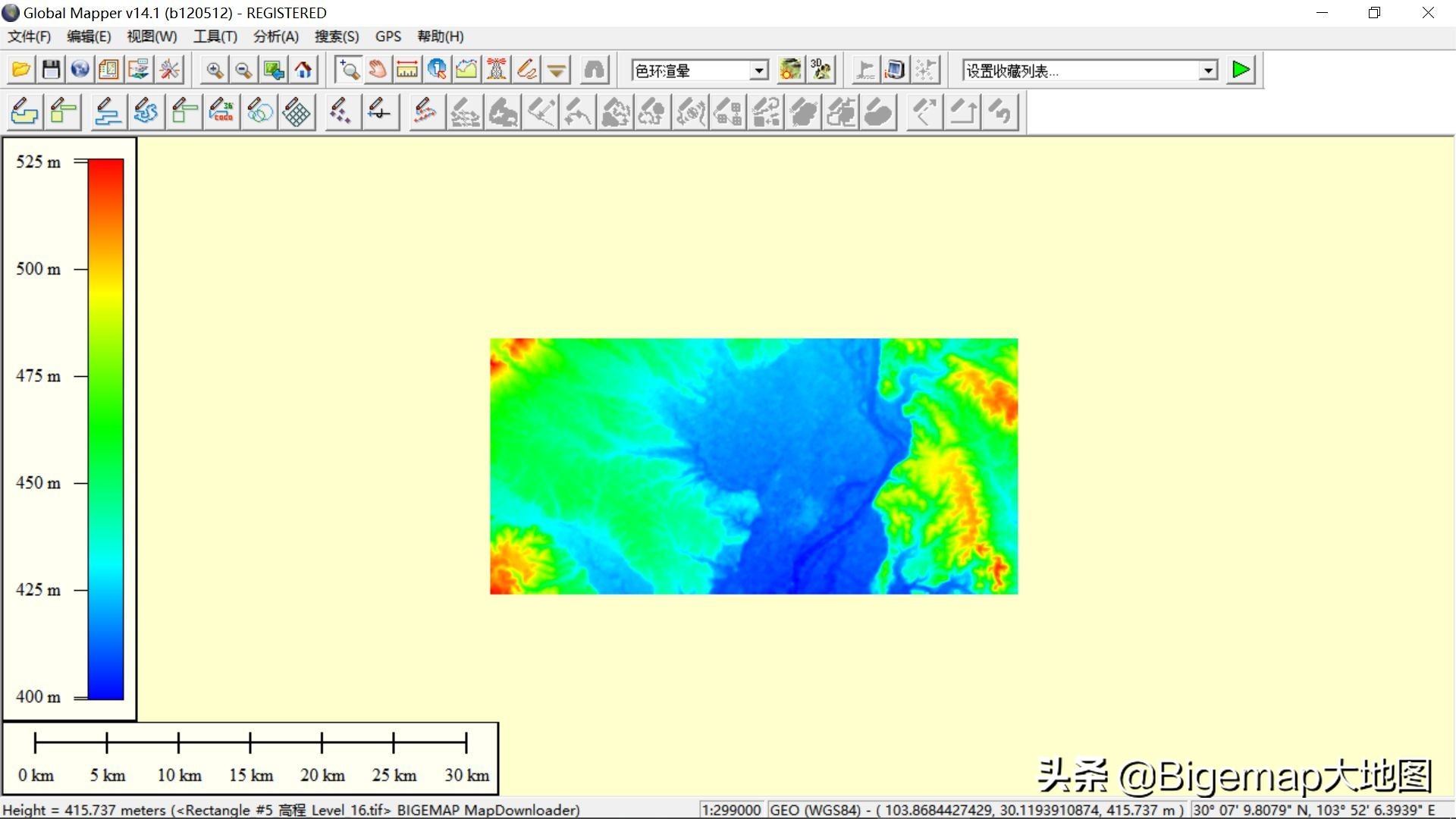
Task: Click the elevation color legend bar
Action: tap(105, 428)
